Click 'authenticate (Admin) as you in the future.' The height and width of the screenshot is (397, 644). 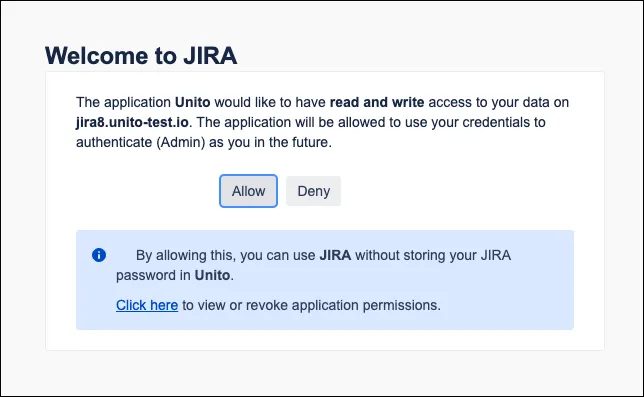(x=204, y=142)
